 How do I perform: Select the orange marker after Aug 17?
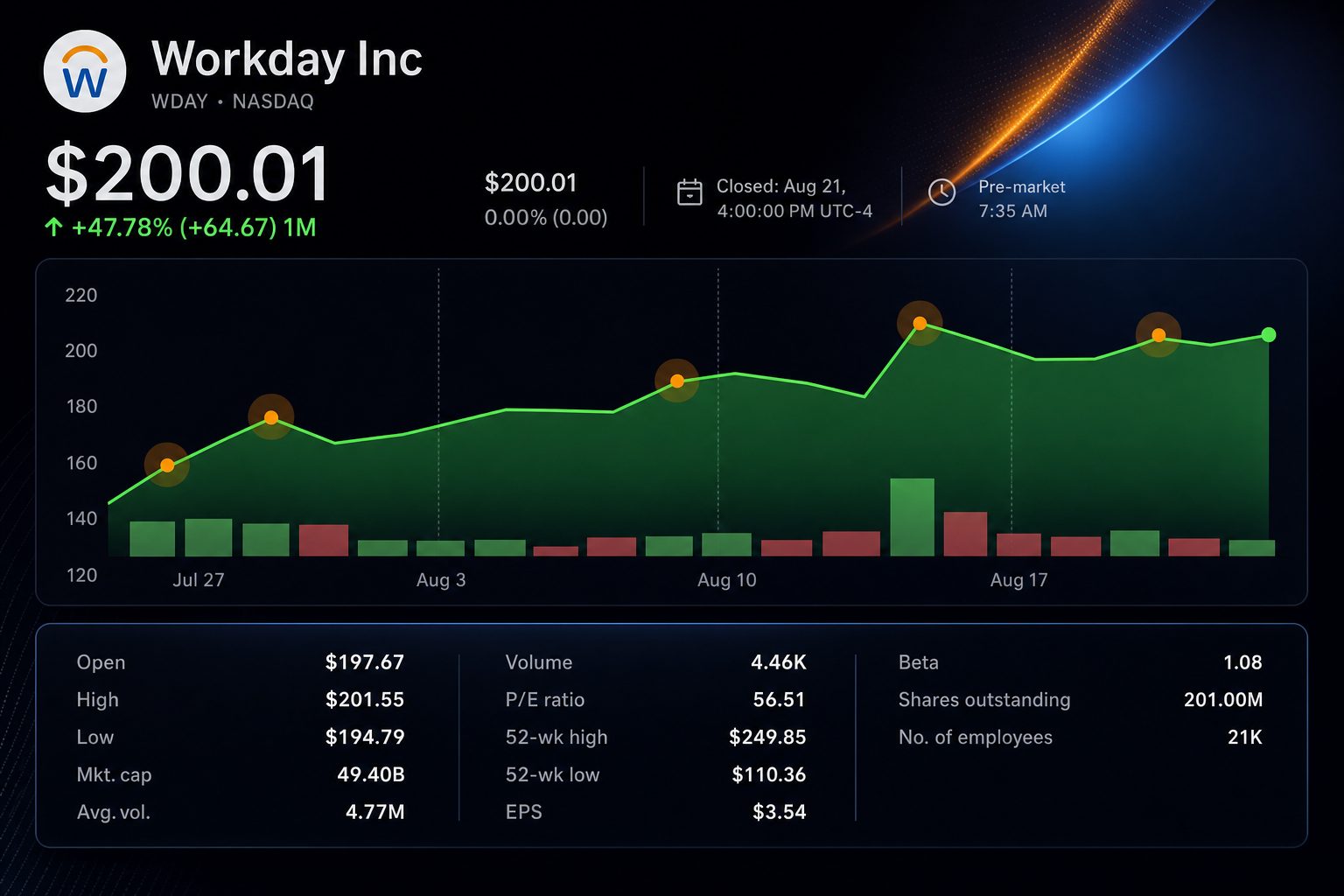(1158, 335)
